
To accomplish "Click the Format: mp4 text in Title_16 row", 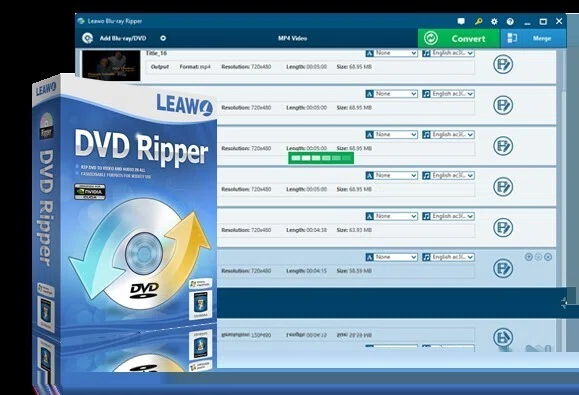I will pos(195,67).
